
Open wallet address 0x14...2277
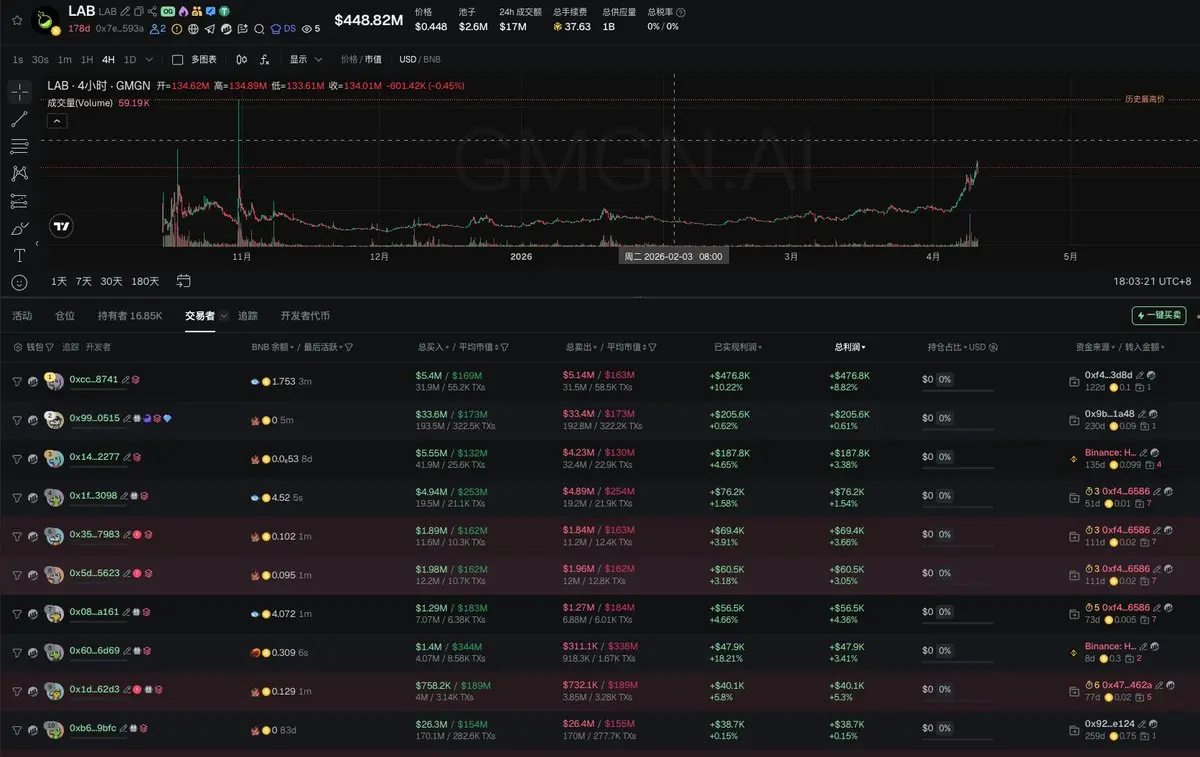point(94,457)
